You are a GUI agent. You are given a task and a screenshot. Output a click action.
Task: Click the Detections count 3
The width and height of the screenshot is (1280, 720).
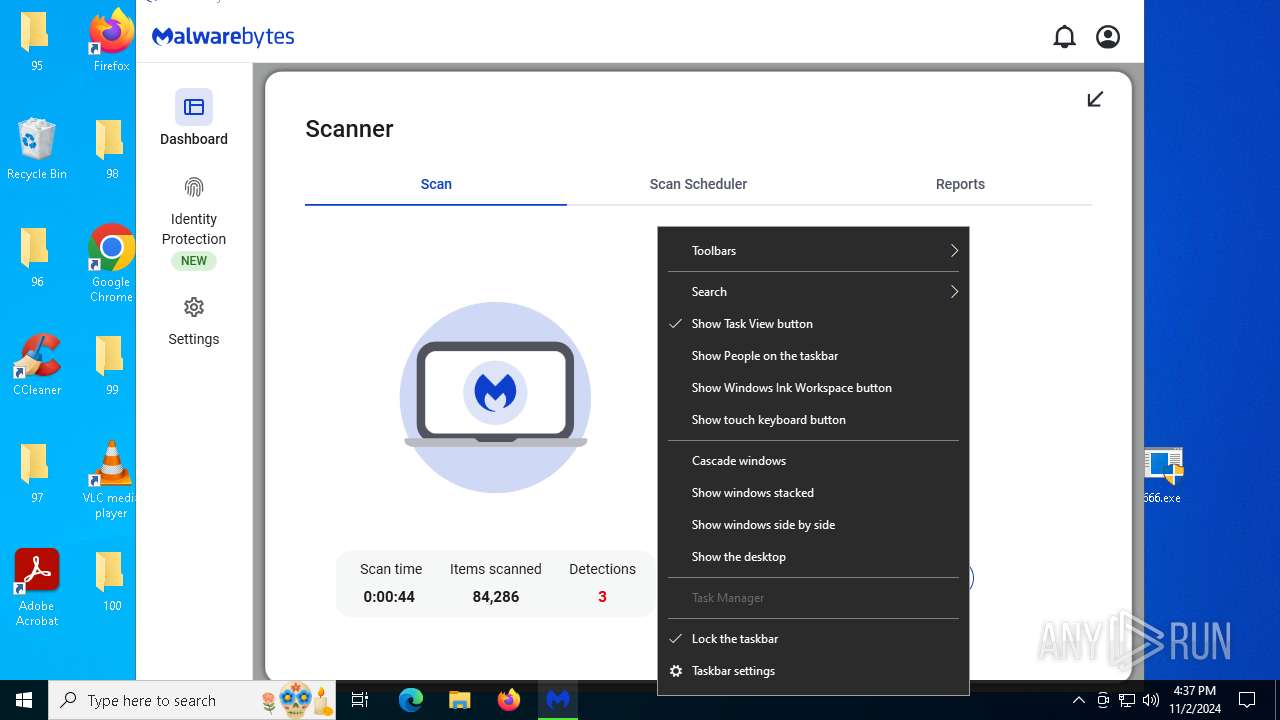pyautogui.click(x=602, y=597)
